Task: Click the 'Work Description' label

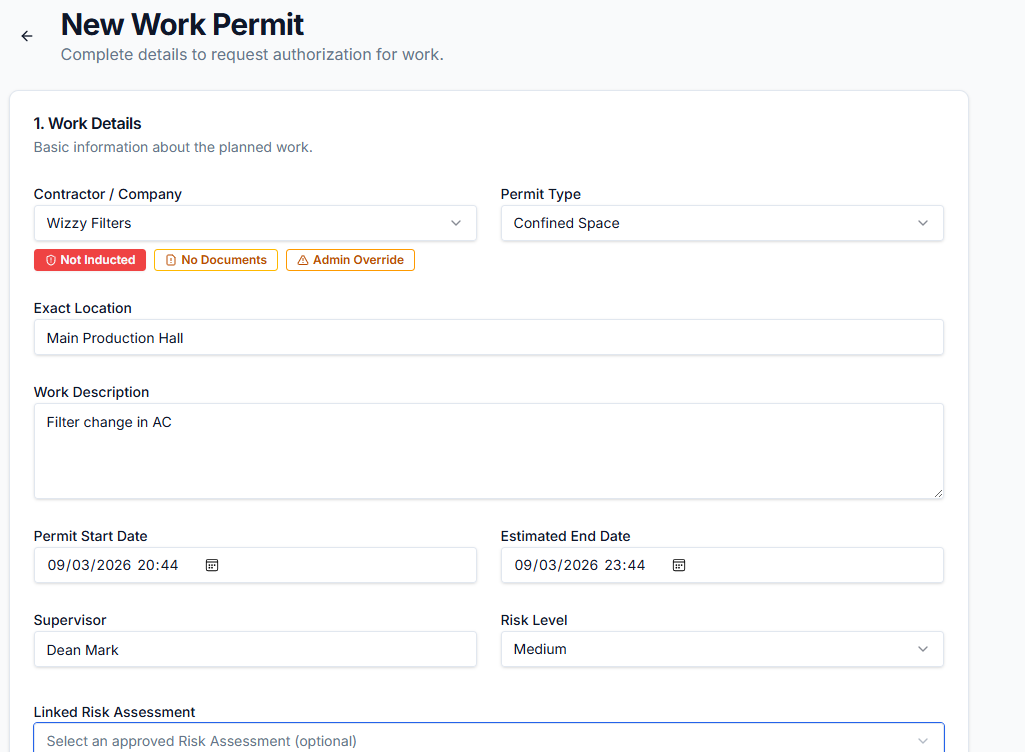Action: [92, 392]
